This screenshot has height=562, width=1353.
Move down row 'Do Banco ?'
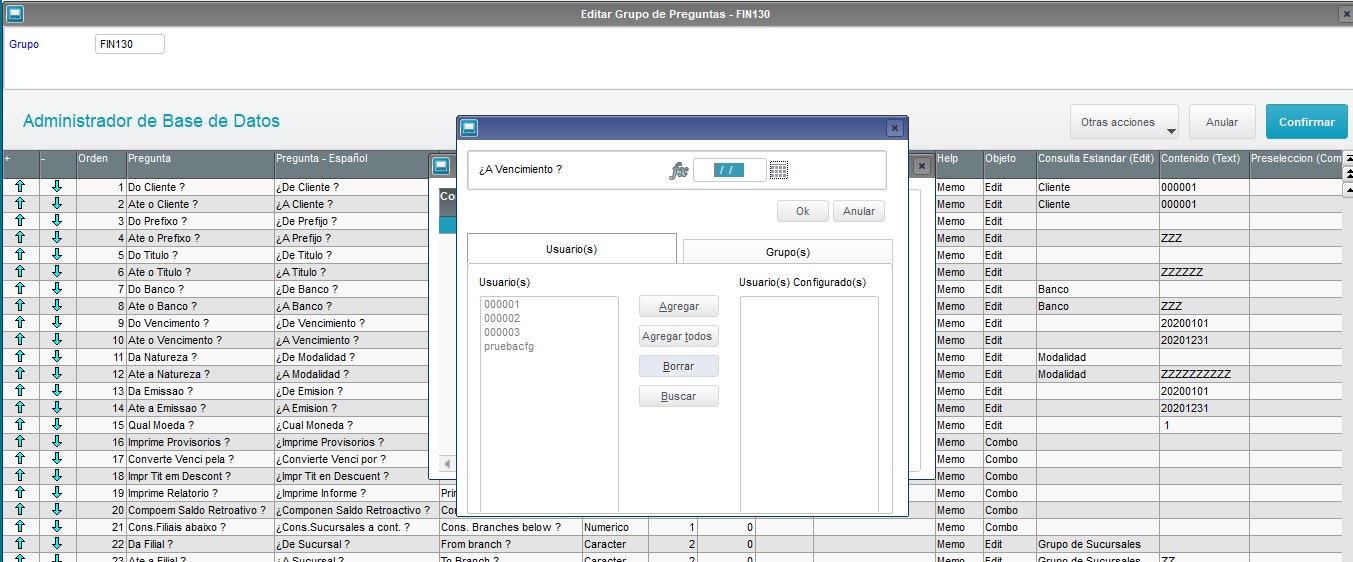click(57, 289)
